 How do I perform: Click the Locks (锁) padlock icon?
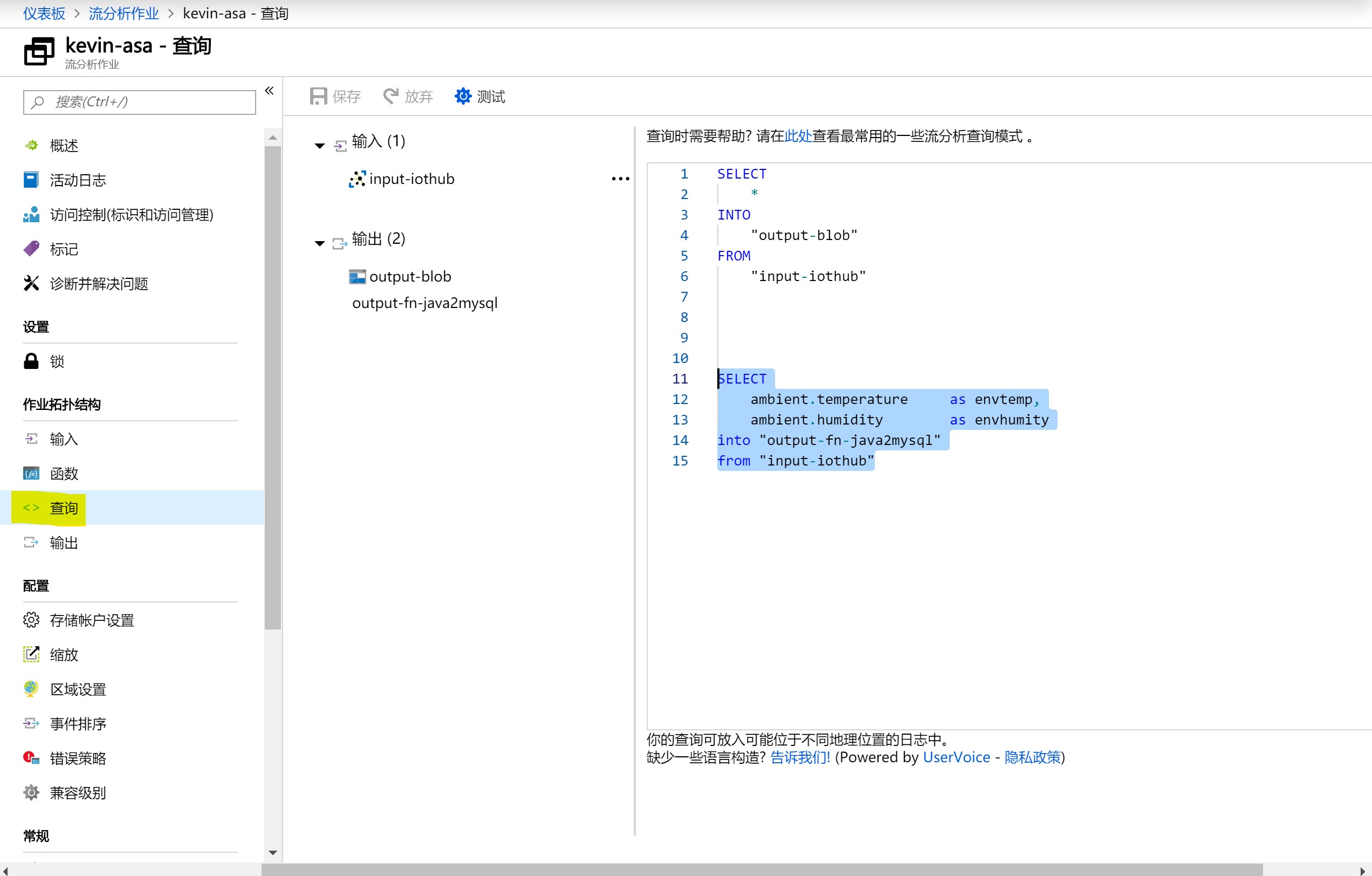coord(31,361)
